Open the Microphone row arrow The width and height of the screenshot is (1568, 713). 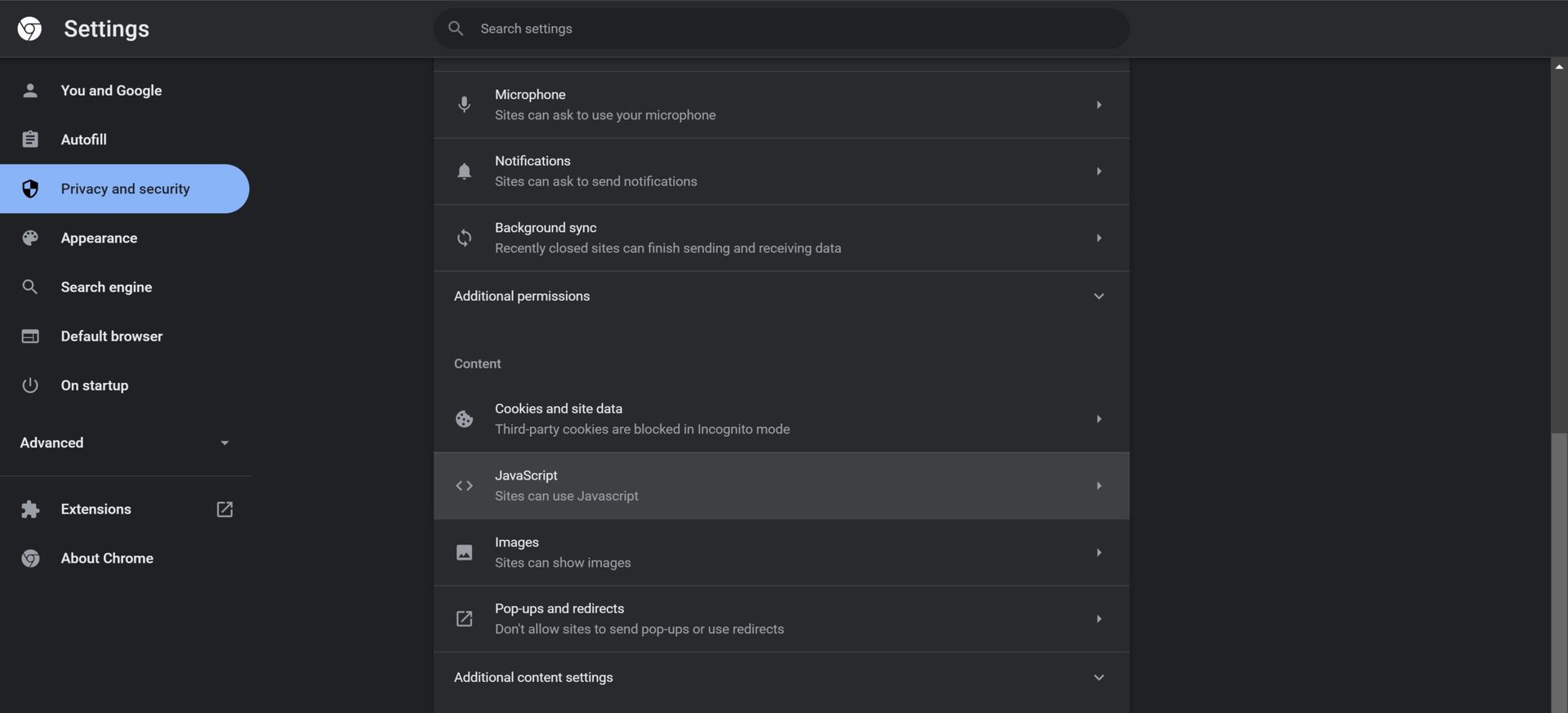[1098, 105]
